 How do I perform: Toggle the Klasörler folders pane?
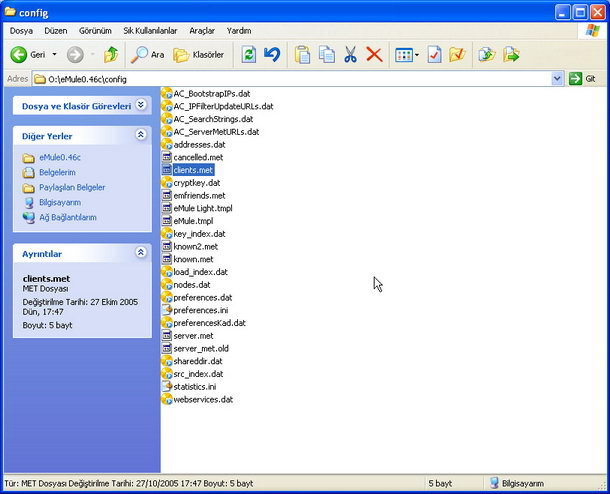199,55
